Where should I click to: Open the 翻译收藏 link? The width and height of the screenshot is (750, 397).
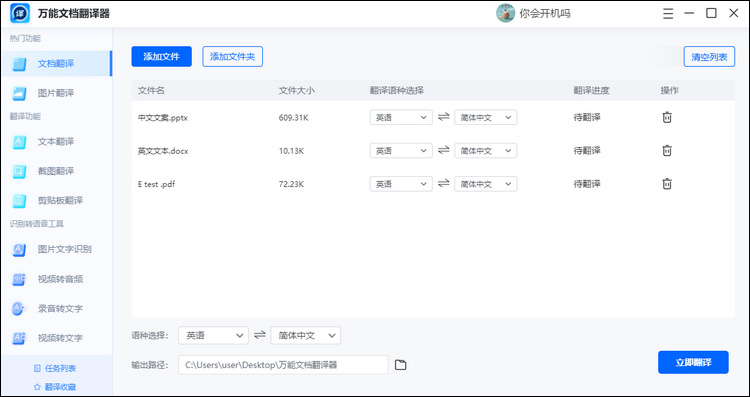pos(60,386)
